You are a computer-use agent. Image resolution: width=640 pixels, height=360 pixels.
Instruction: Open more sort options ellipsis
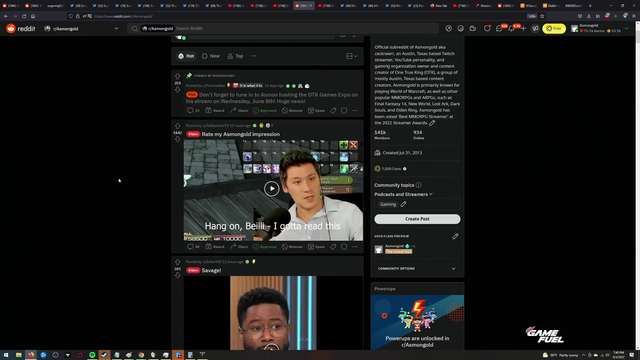click(x=253, y=56)
